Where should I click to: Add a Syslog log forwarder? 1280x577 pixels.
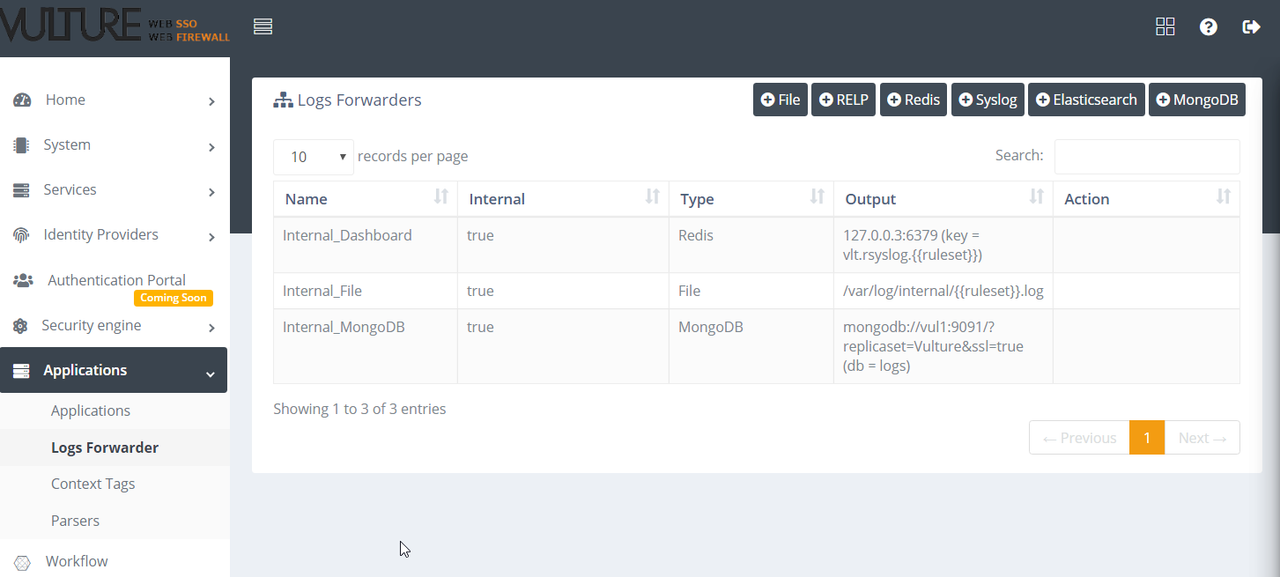click(988, 100)
